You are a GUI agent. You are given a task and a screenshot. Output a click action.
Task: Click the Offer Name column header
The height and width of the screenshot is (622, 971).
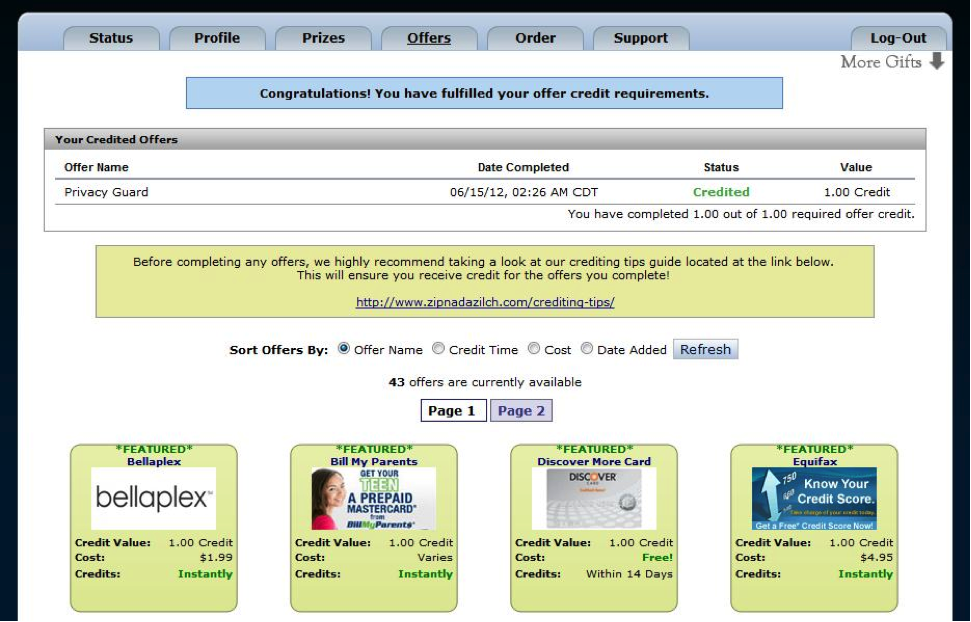(x=97, y=167)
